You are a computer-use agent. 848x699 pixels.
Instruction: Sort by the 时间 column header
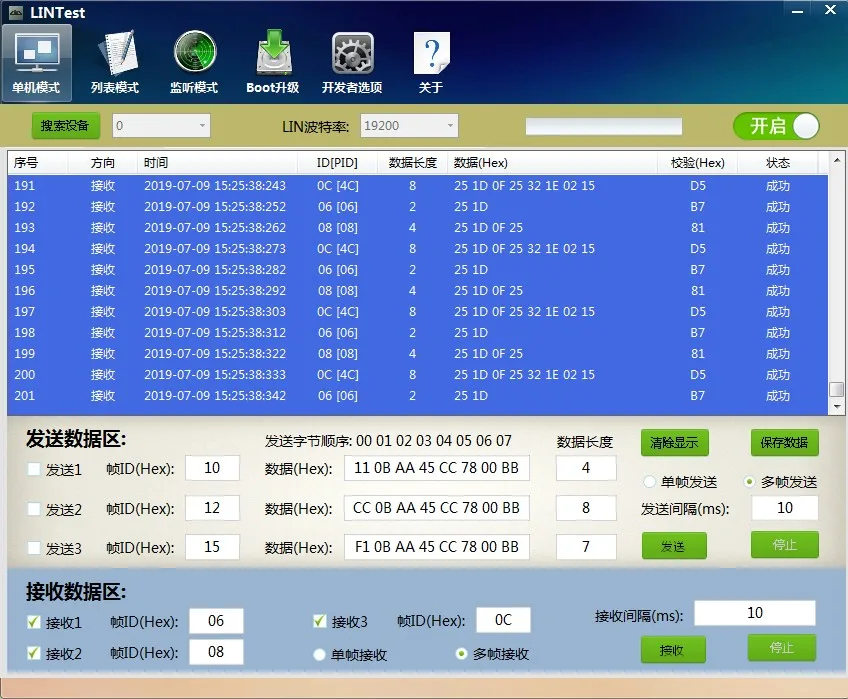(x=155, y=163)
